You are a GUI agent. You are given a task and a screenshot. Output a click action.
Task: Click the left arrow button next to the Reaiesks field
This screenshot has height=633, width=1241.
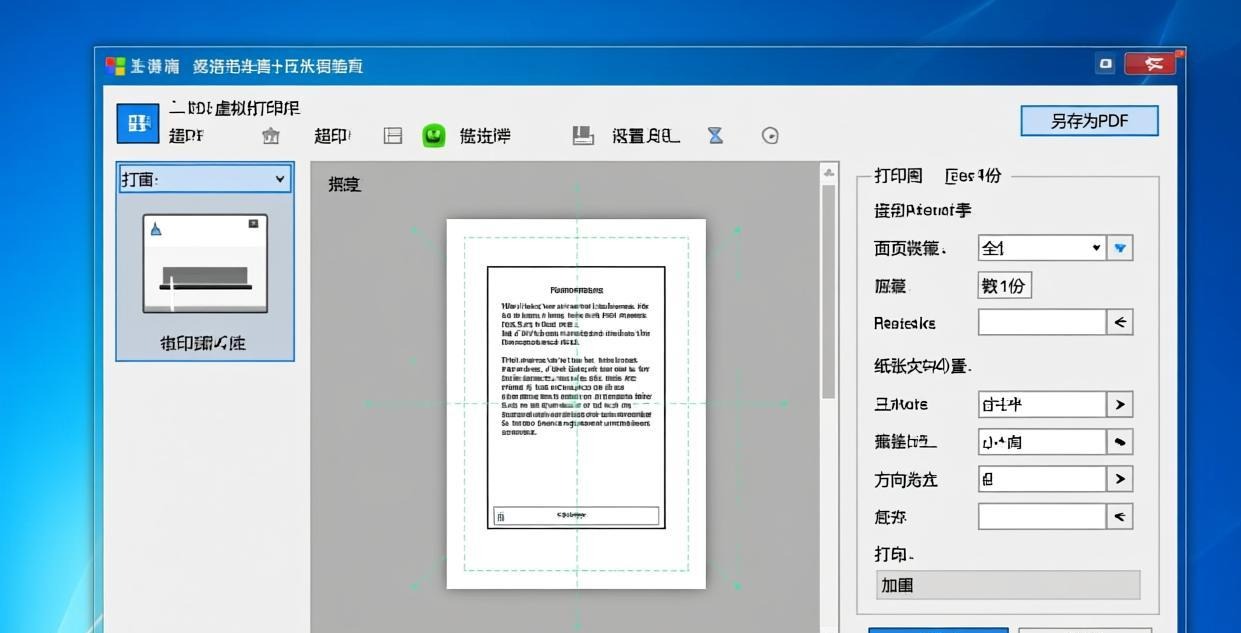(1120, 322)
